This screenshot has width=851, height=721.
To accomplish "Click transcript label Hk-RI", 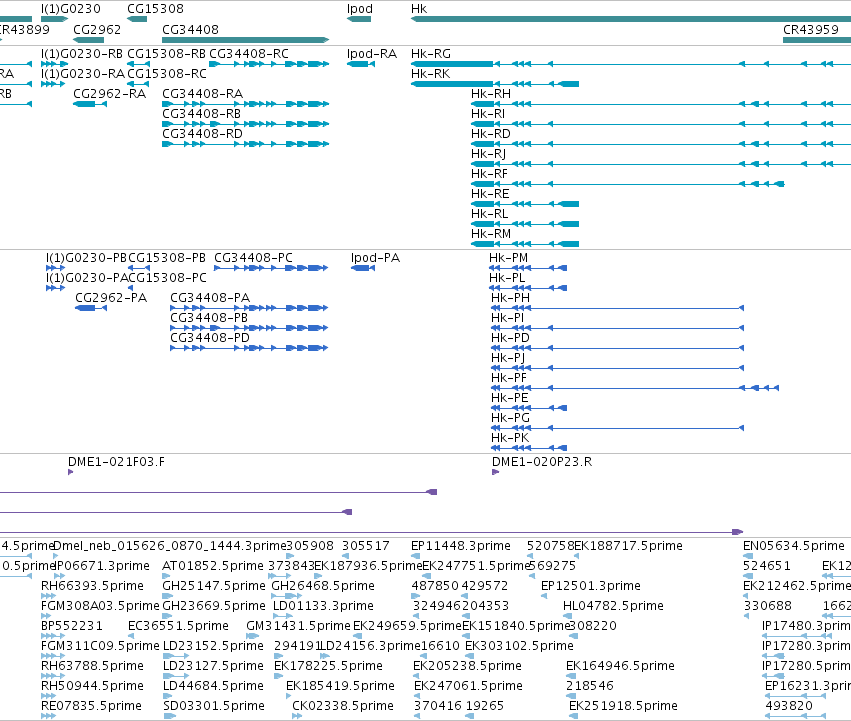I will pyautogui.click(x=488, y=114).
